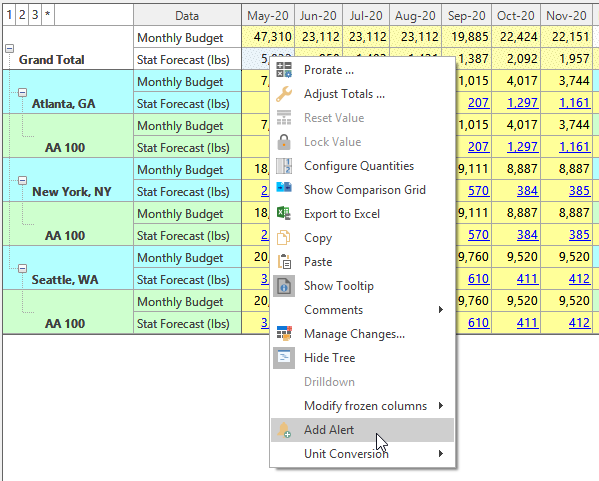Viewport: 599px width, 481px height.
Task: Click the Lock Value padlock icon
Action: pos(284,142)
